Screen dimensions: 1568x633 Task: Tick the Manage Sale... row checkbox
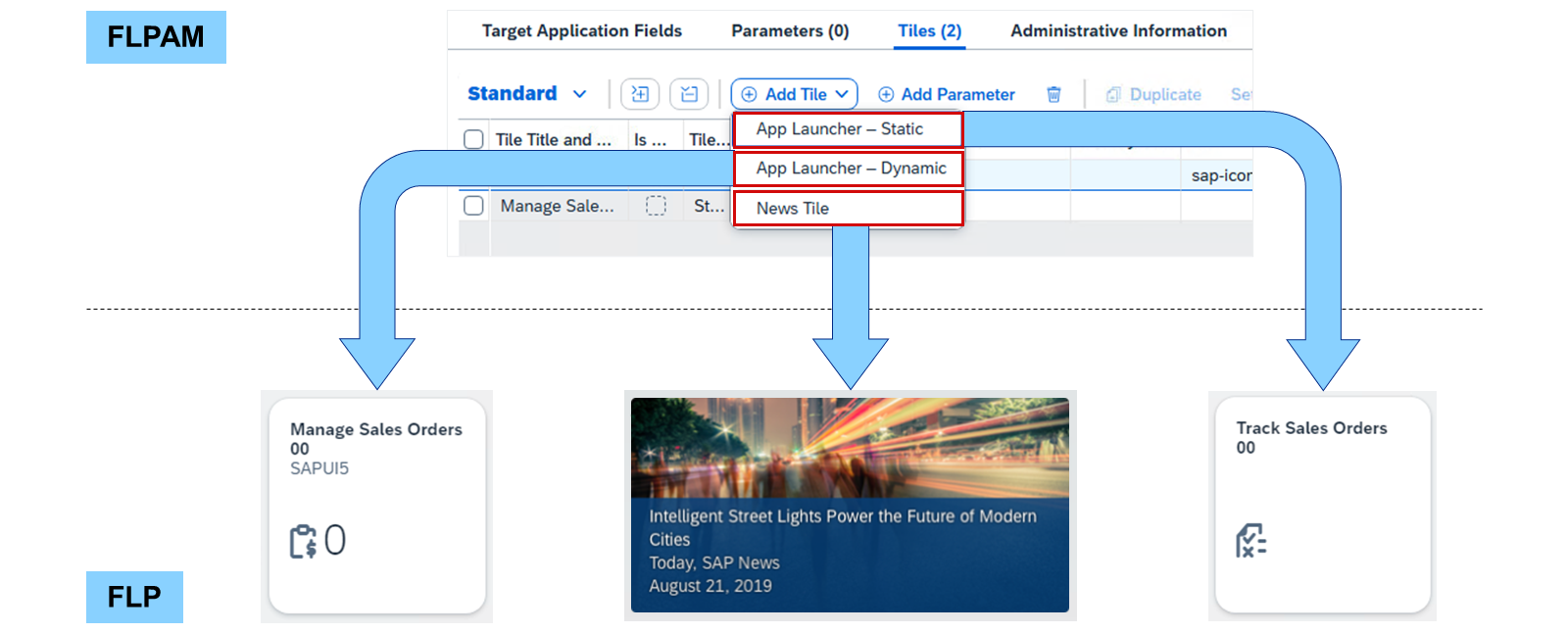[473, 206]
